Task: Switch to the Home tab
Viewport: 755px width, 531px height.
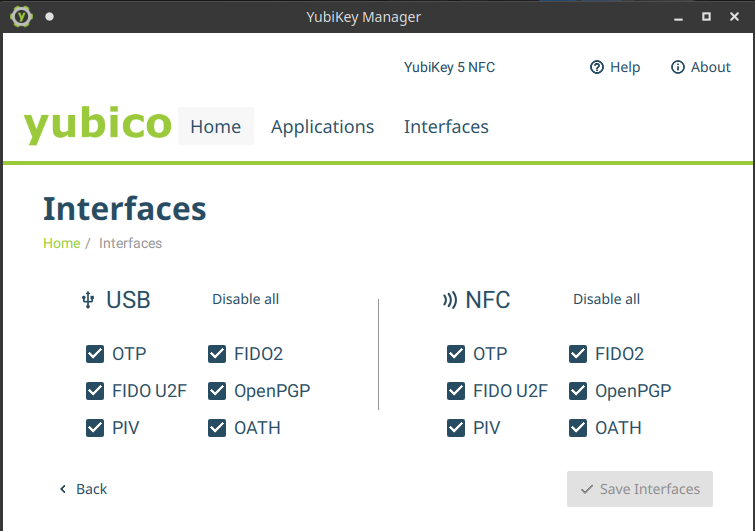Action: click(216, 127)
